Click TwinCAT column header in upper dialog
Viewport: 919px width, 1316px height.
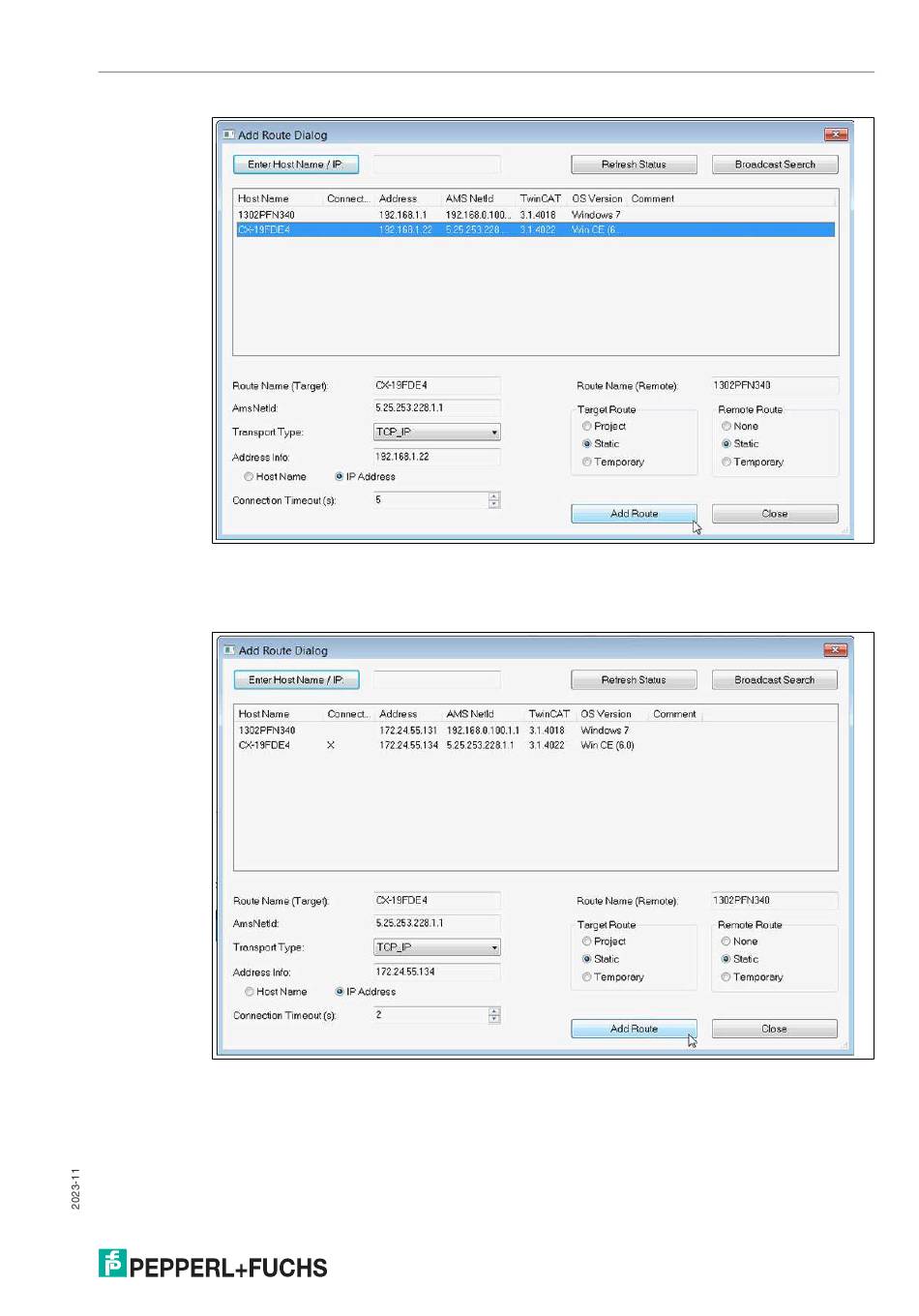[x=542, y=198]
